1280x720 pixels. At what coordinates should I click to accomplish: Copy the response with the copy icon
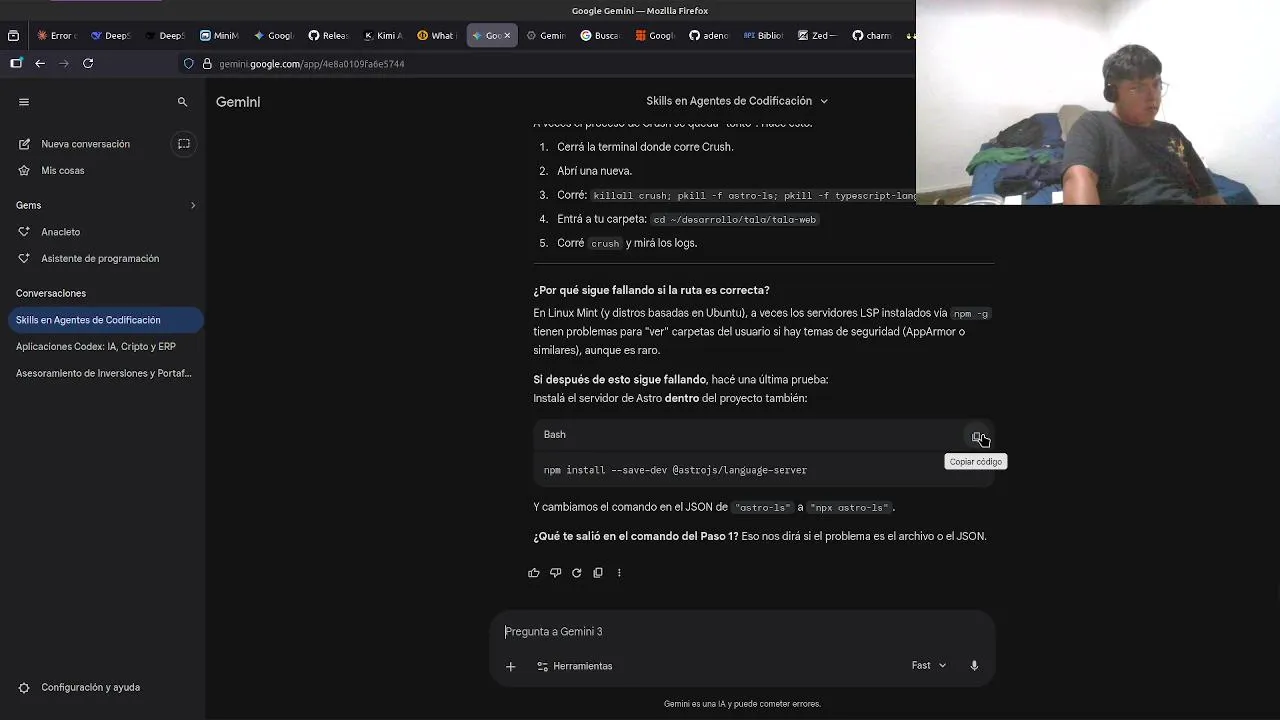pyautogui.click(x=598, y=573)
